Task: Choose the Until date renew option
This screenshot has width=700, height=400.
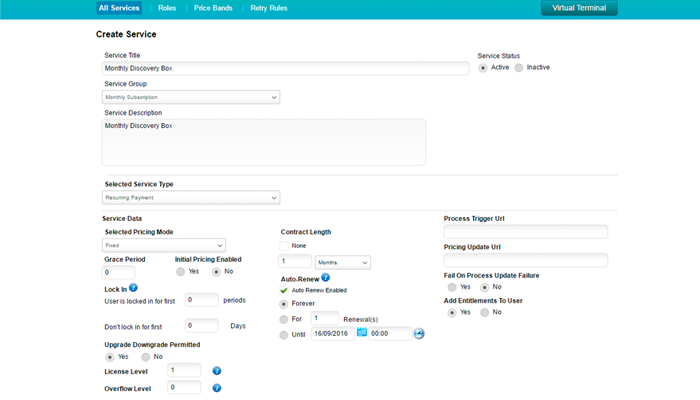Action: click(x=283, y=335)
